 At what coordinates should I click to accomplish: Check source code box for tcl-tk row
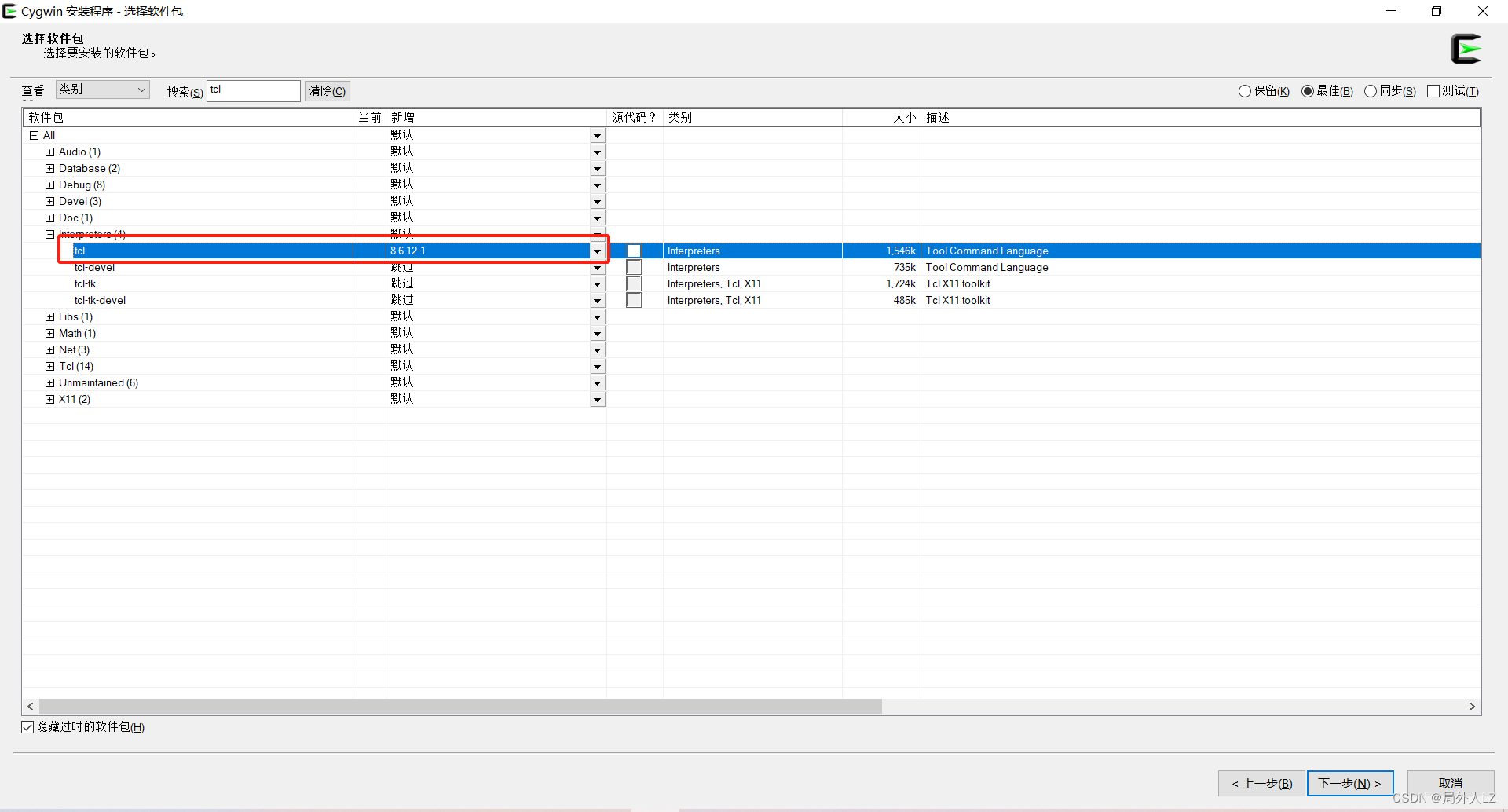click(x=634, y=284)
